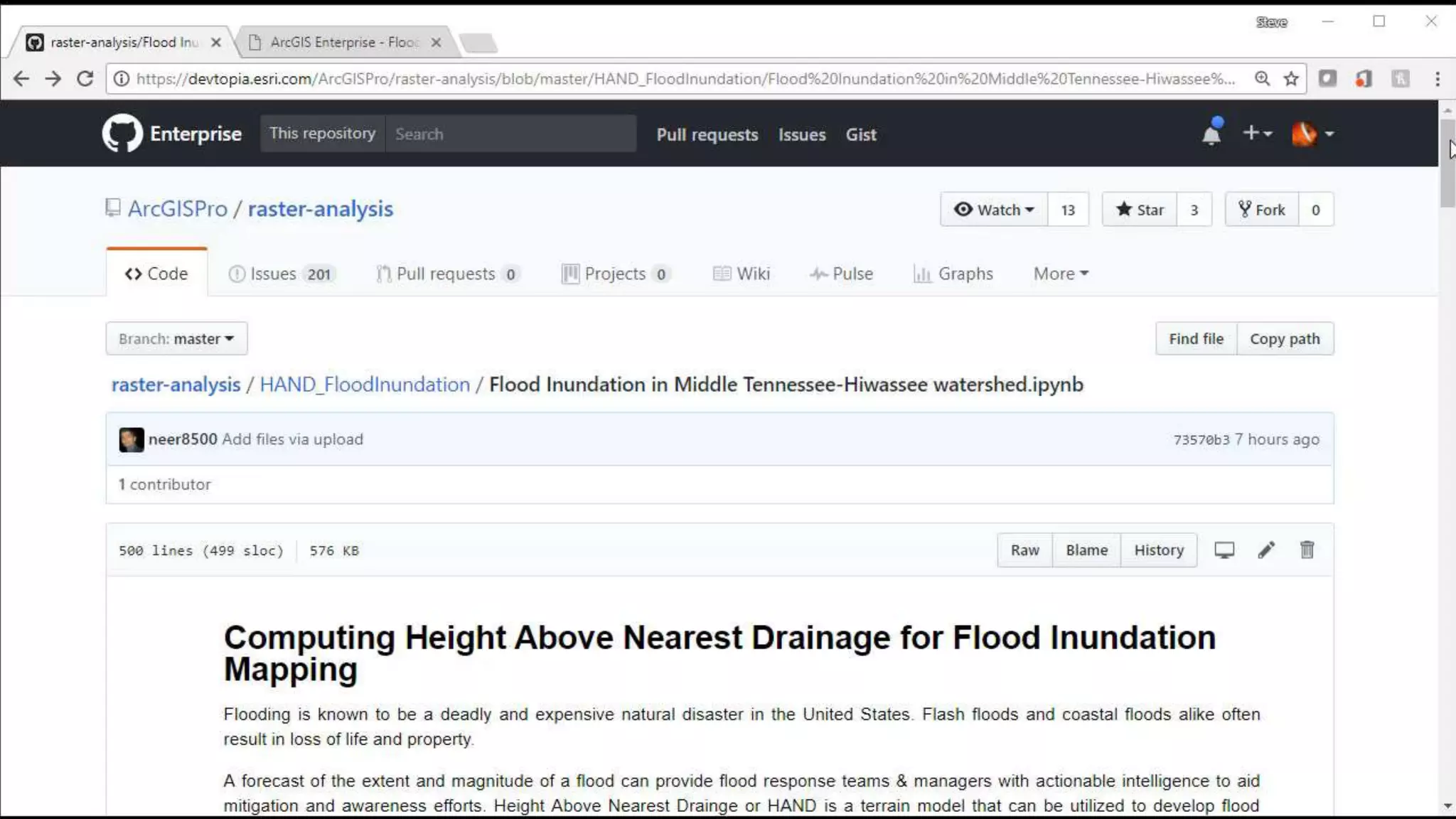Click the zoom magnifier icon in the address bar

pyautogui.click(x=1262, y=79)
